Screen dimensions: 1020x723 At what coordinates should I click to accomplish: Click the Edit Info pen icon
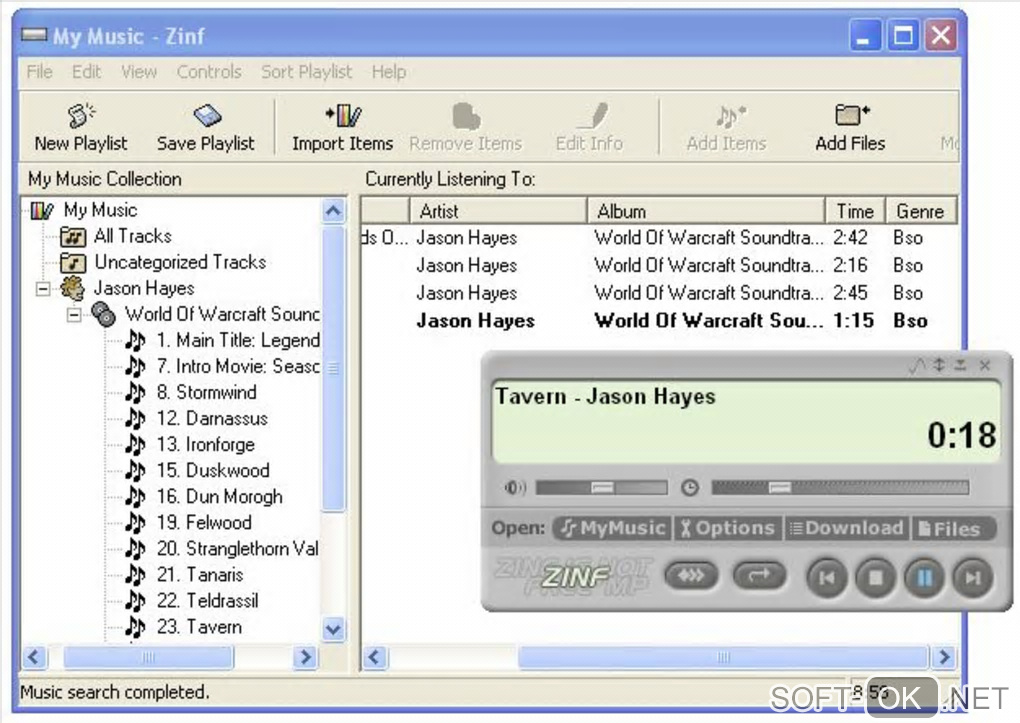[x=594, y=116]
